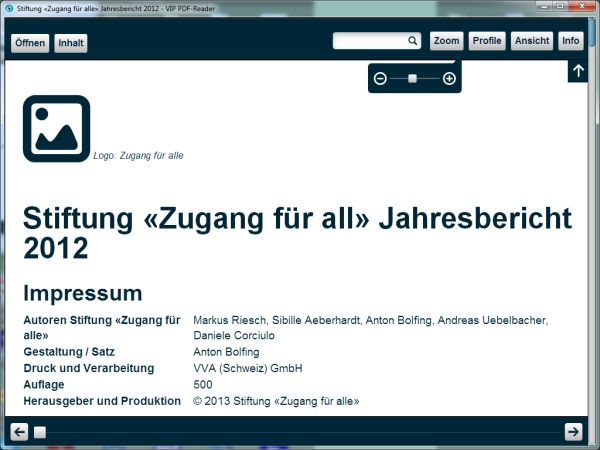Screen dimensions: 600x450
Task: Click 'Daniele Corciulo' author name
Action: coord(234,336)
